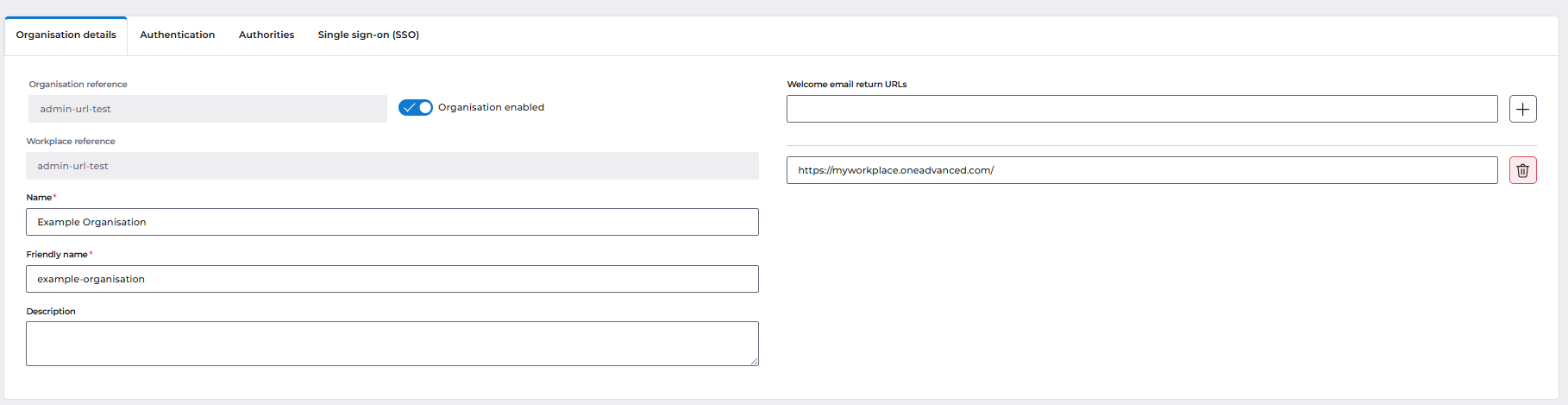
Task: Go to the Single sign-on (SSO) tab
Action: pyautogui.click(x=368, y=35)
